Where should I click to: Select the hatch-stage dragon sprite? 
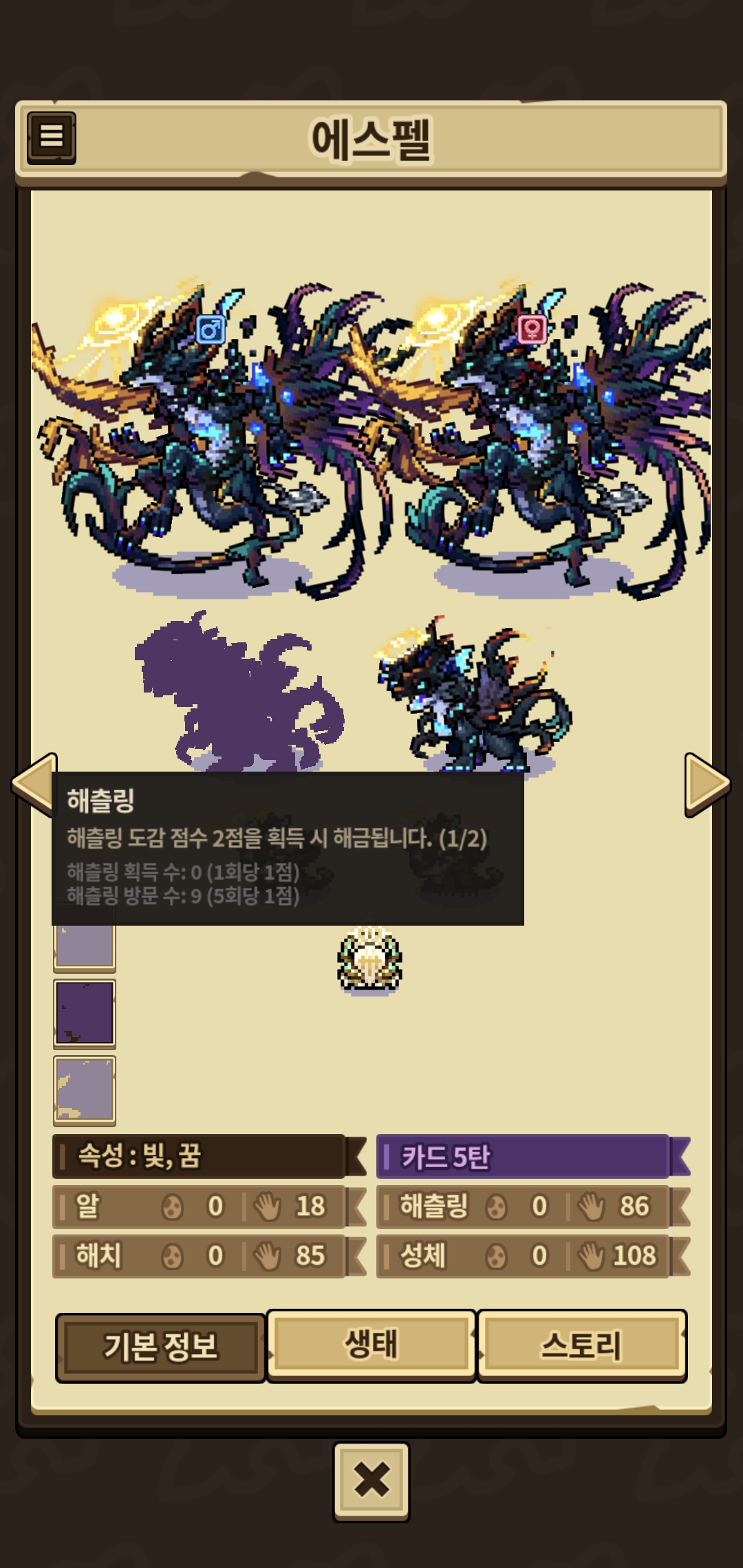pos(475,695)
